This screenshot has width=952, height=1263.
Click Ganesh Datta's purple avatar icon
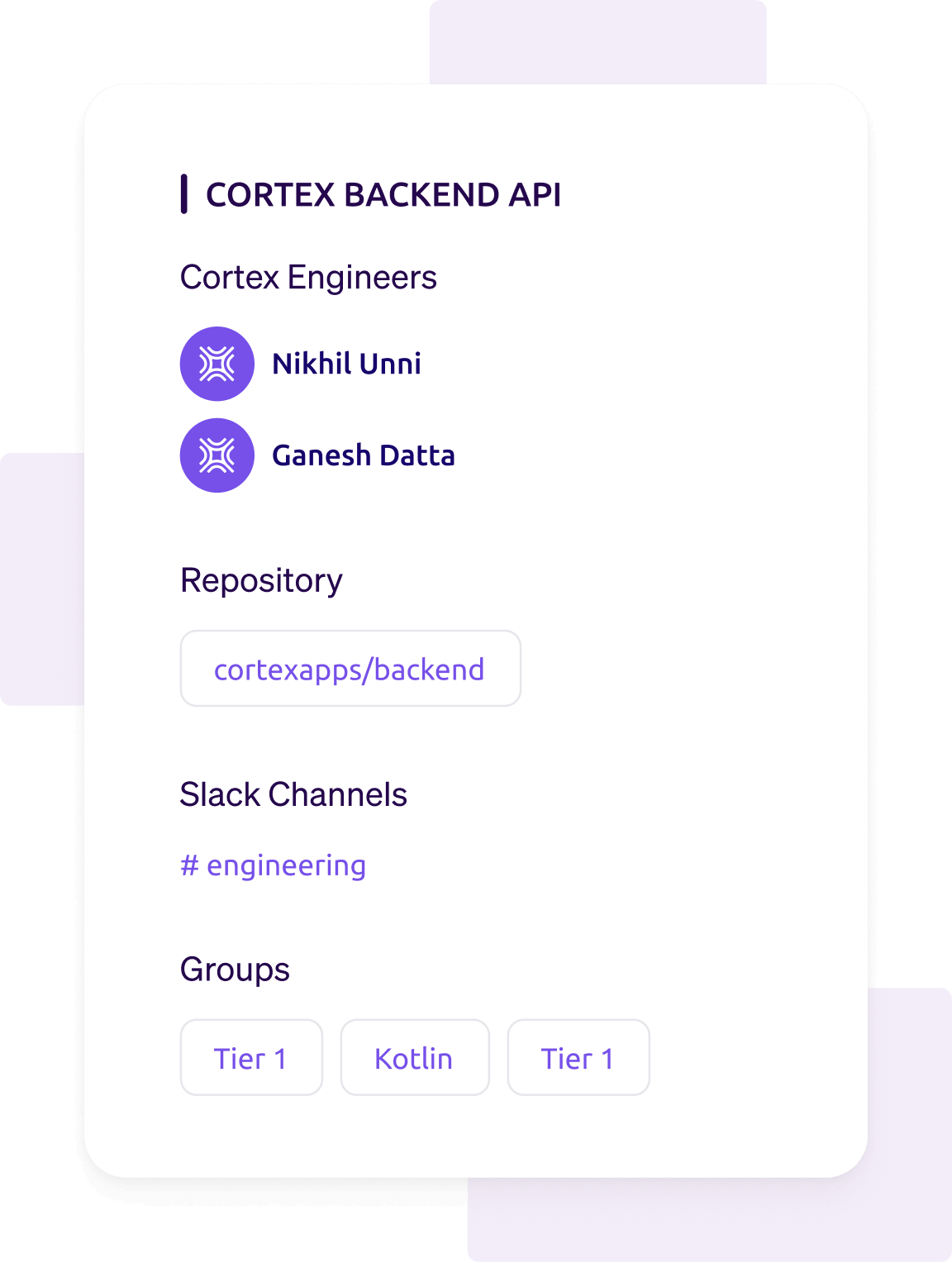click(x=217, y=455)
